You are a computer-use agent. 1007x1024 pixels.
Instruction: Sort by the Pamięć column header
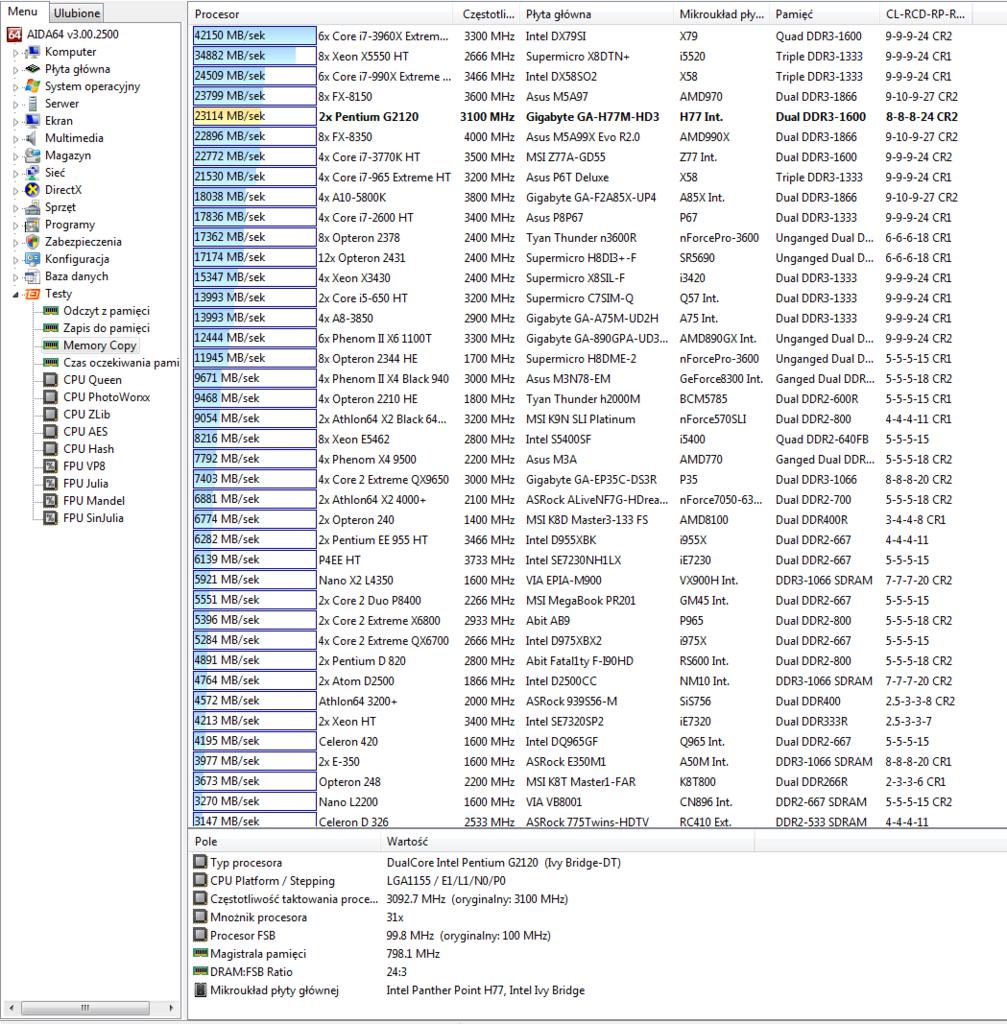pos(823,14)
